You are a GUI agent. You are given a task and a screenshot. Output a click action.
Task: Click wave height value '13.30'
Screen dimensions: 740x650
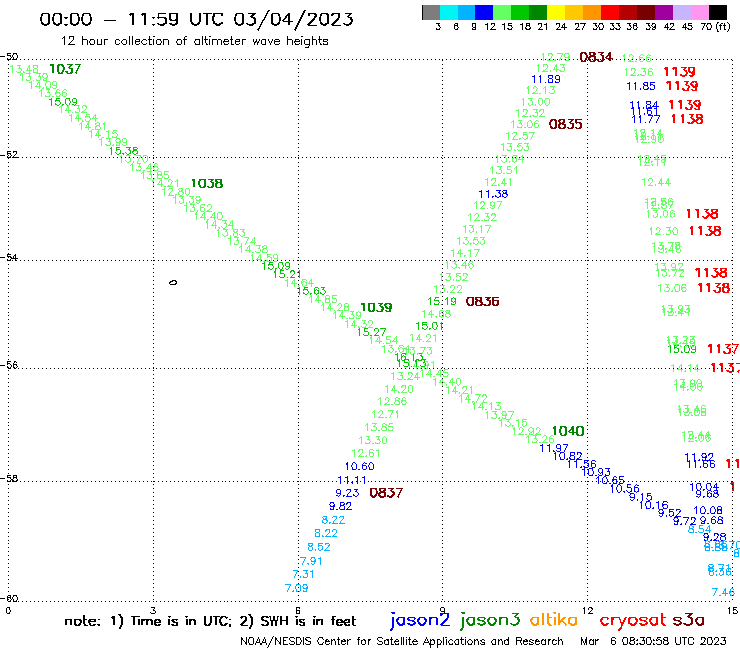click(373, 440)
